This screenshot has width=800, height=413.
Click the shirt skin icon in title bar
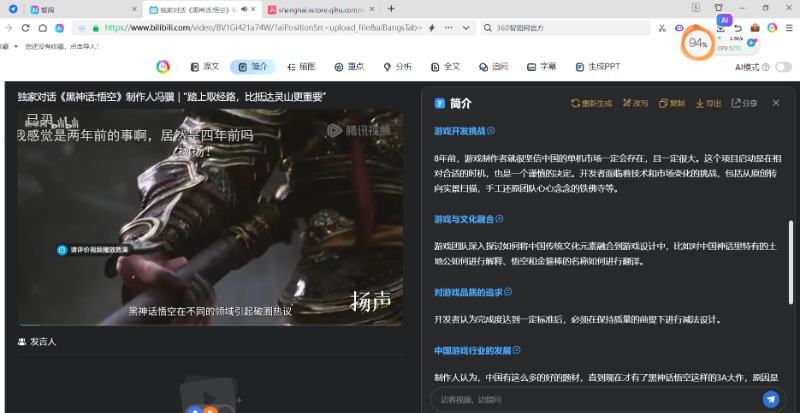[x=718, y=8]
